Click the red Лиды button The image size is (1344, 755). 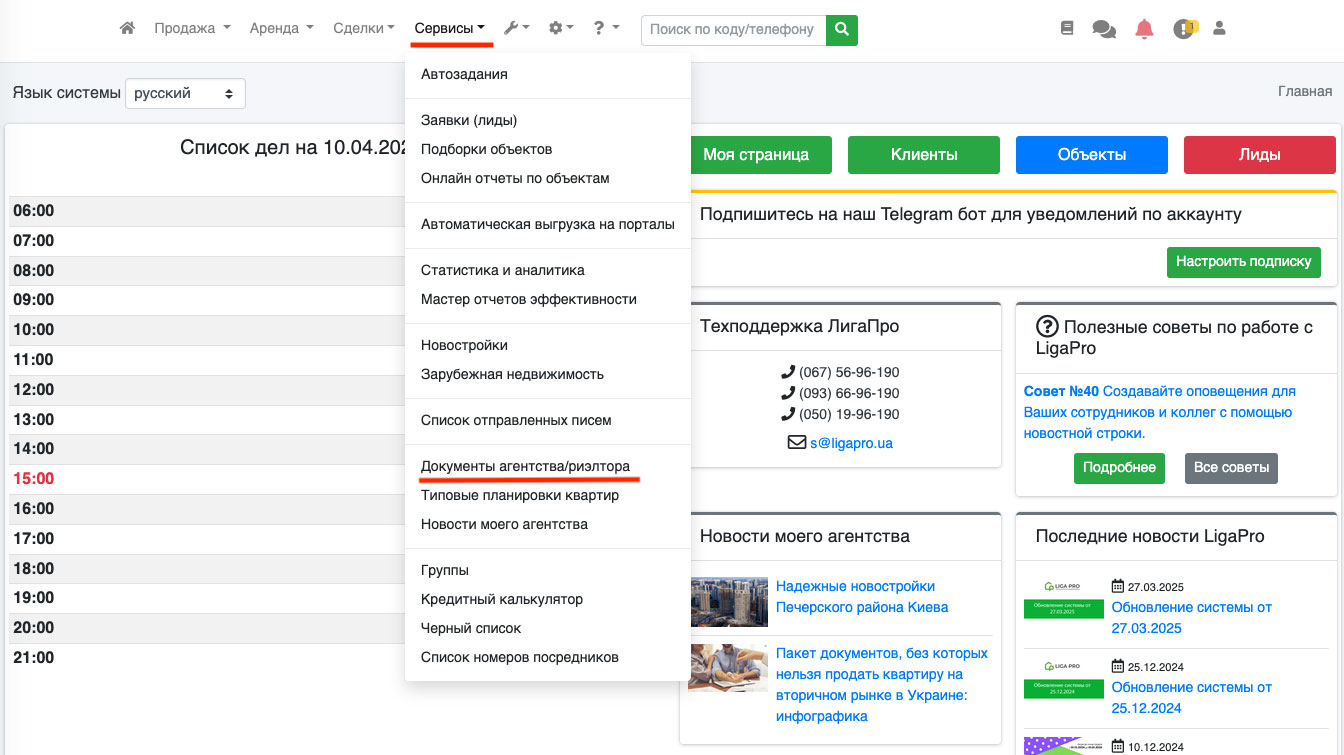[x=1260, y=155]
